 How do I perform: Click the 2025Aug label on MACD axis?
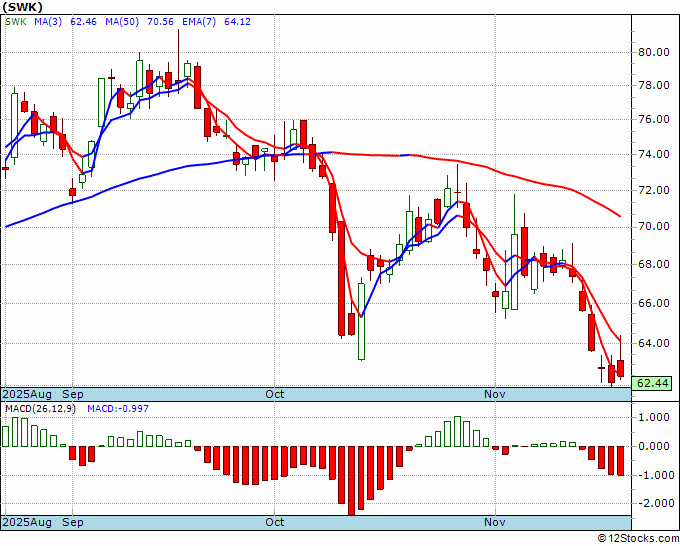tap(27, 522)
